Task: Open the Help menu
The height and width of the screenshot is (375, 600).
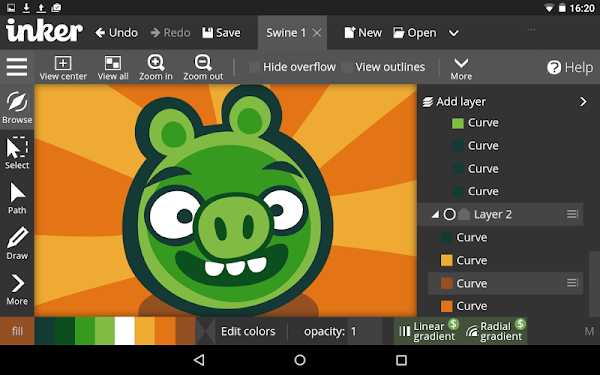Action: (x=570, y=67)
